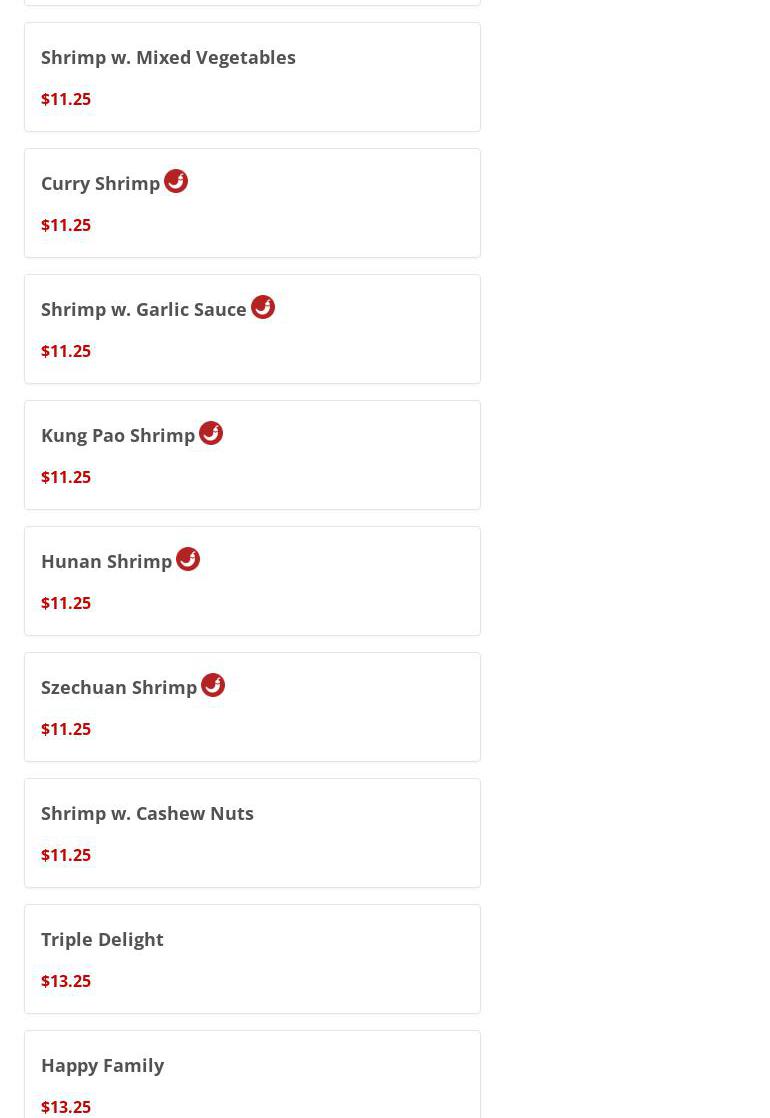Click the $11.25 price under Kung Pao Shrimp
The width and height of the screenshot is (770, 1118).
pos(66,477)
